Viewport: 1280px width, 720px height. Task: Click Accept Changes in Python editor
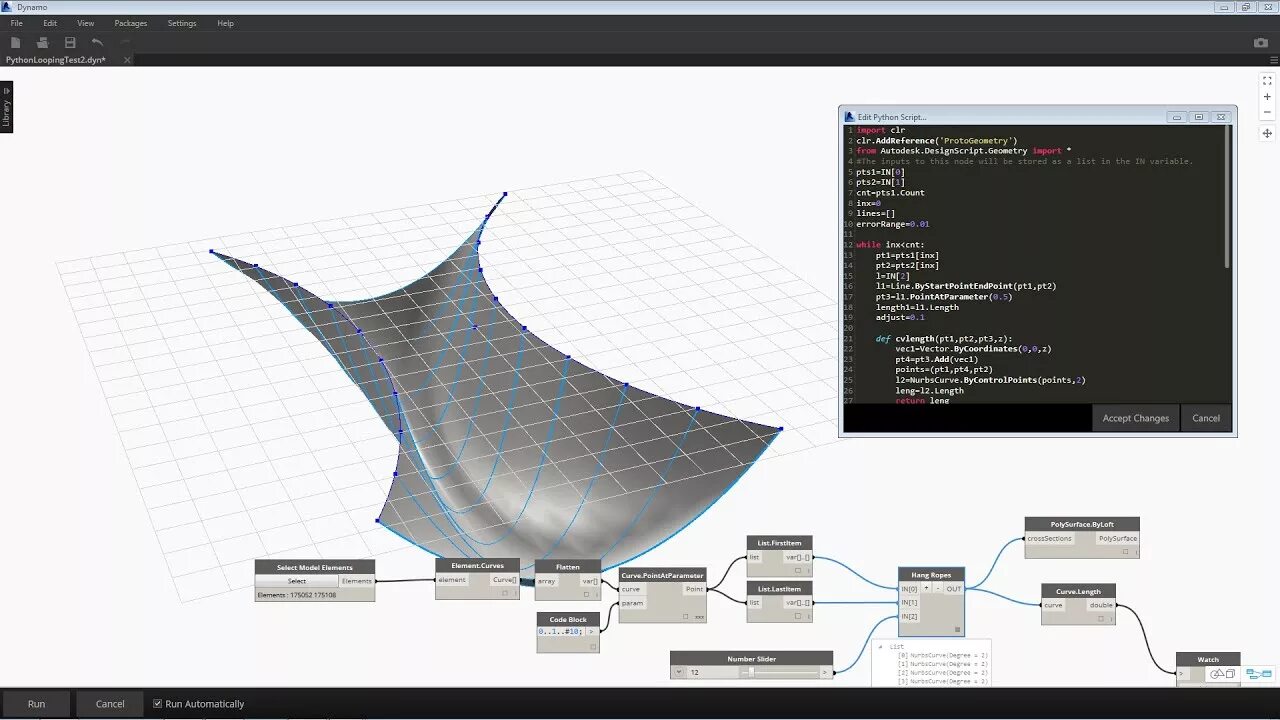1136,418
